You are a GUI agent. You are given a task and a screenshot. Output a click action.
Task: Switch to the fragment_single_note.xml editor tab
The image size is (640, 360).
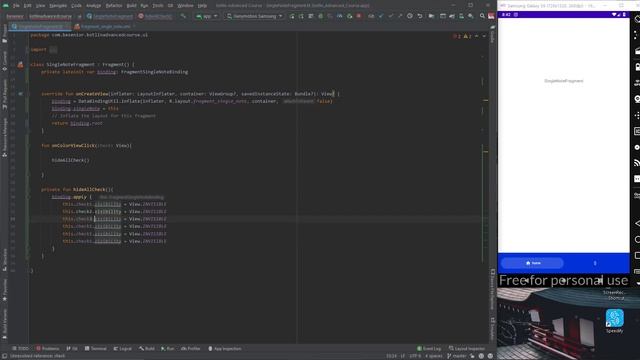[105, 27]
